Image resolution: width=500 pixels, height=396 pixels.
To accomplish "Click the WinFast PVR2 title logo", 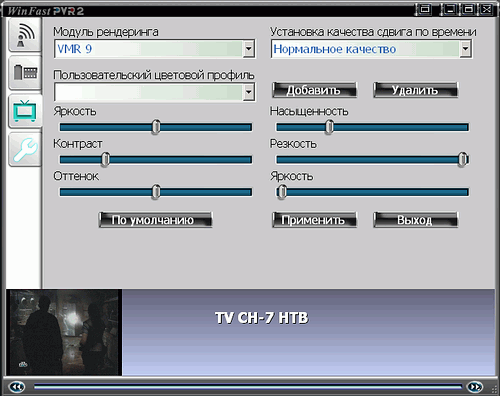I will (45, 11).
